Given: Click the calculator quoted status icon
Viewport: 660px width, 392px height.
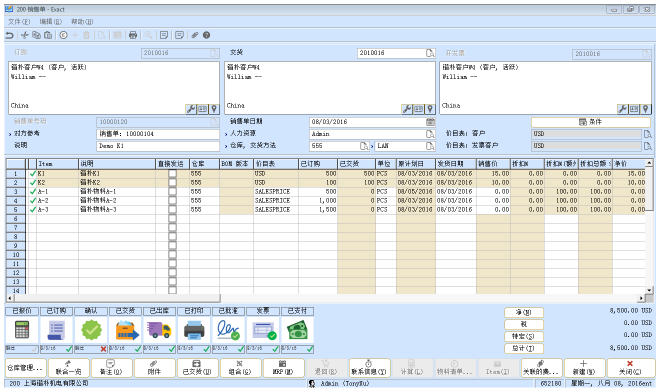Looking at the screenshot, I should point(22,330).
